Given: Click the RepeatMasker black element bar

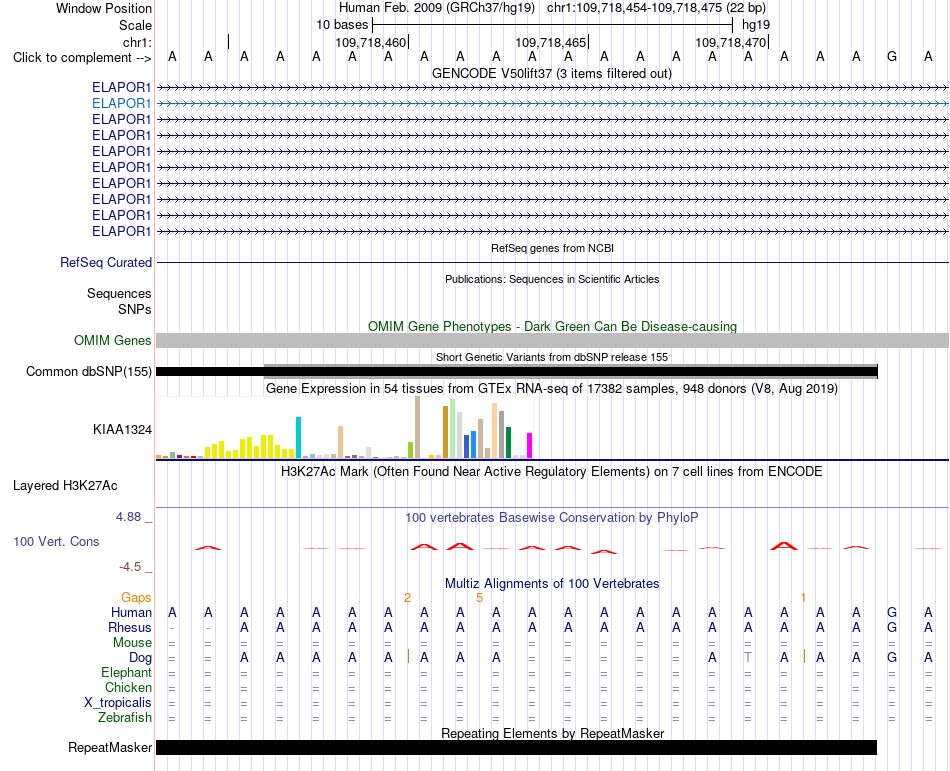Looking at the screenshot, I should 516,747.
